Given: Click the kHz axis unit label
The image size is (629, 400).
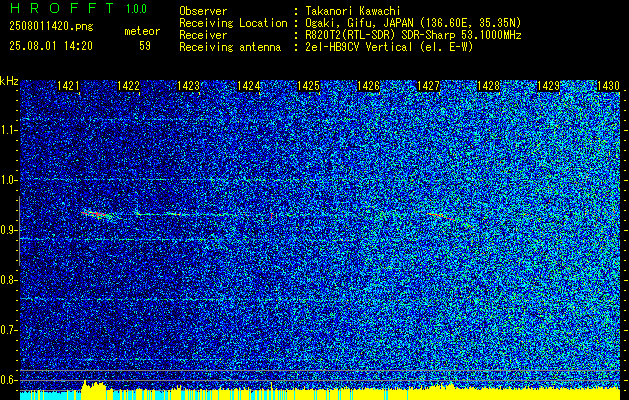Looking at the screenshot, I should coord(9,81).
